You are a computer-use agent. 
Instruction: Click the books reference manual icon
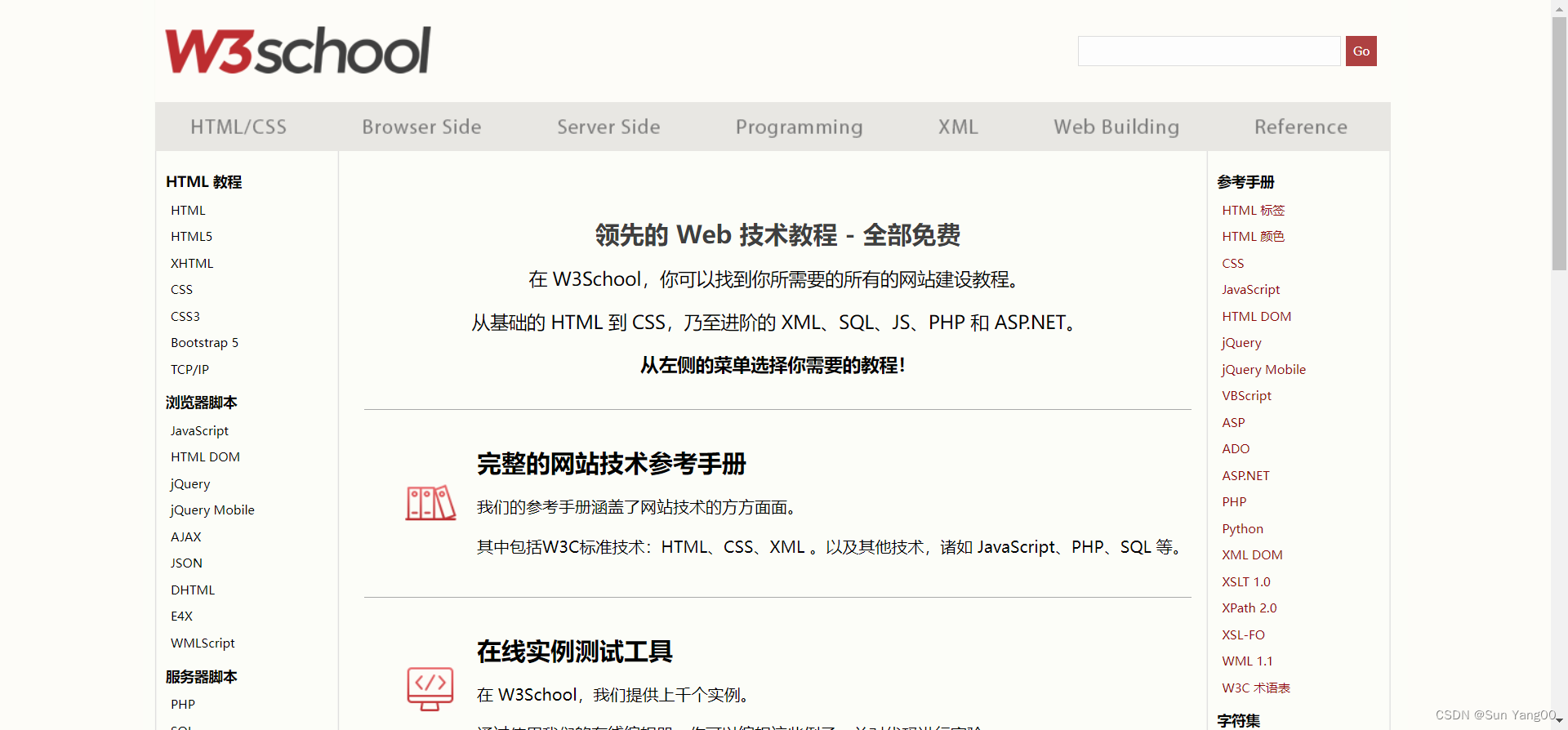pos(430,503)
